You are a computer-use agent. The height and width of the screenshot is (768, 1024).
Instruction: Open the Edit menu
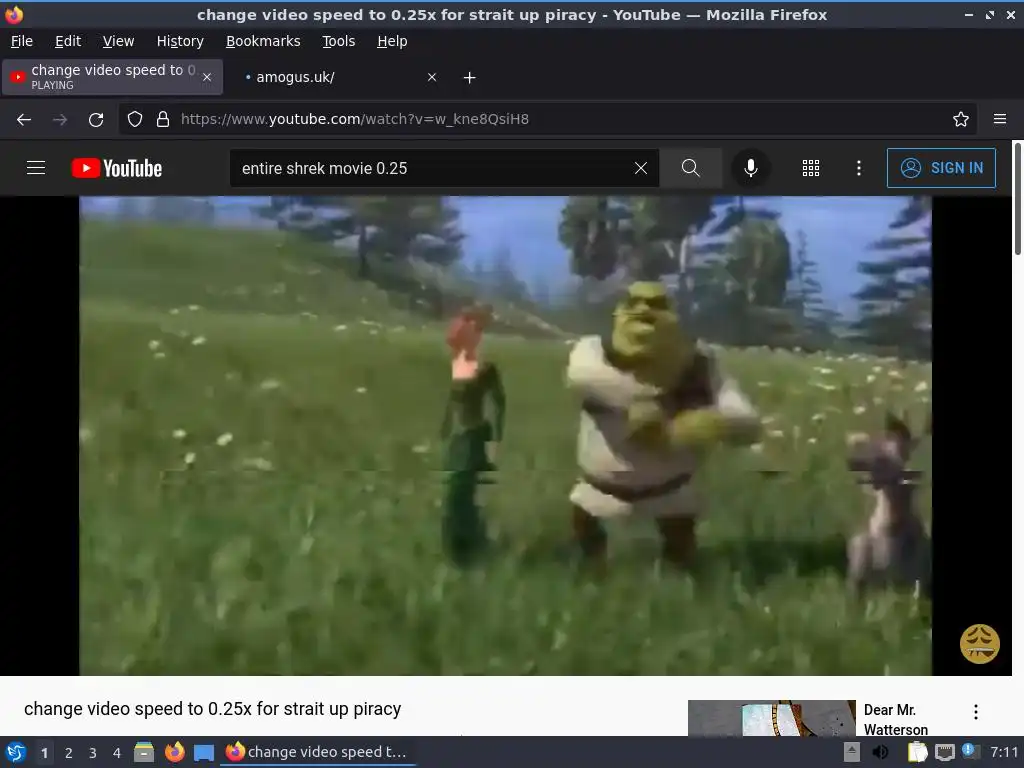point(68,41)
